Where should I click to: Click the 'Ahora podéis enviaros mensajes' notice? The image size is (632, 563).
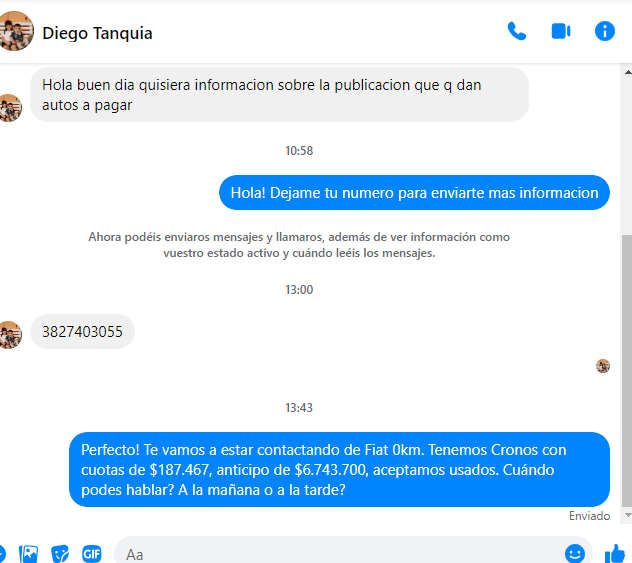[x=299, y=245]
